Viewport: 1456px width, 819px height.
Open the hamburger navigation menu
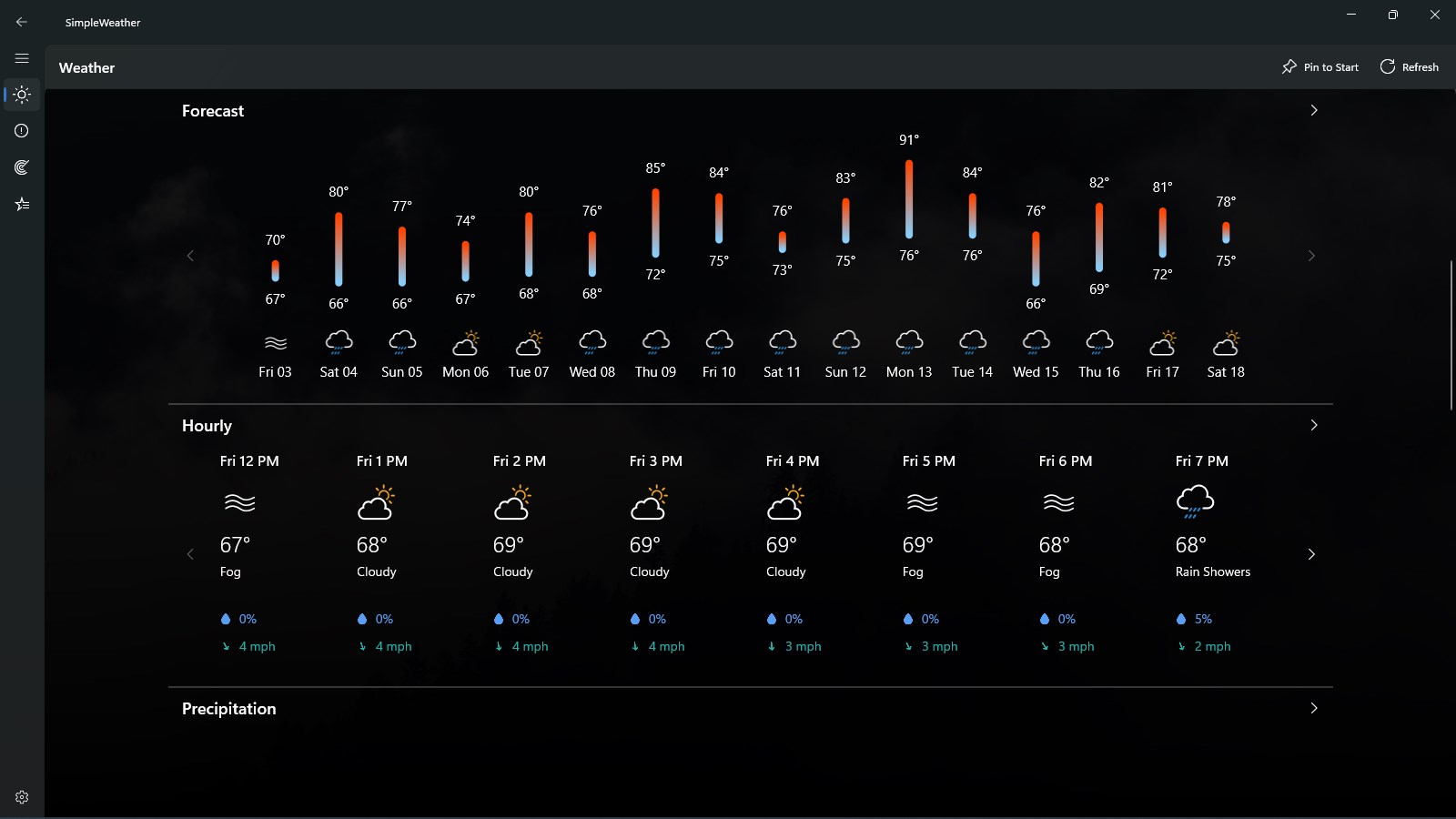22,57
